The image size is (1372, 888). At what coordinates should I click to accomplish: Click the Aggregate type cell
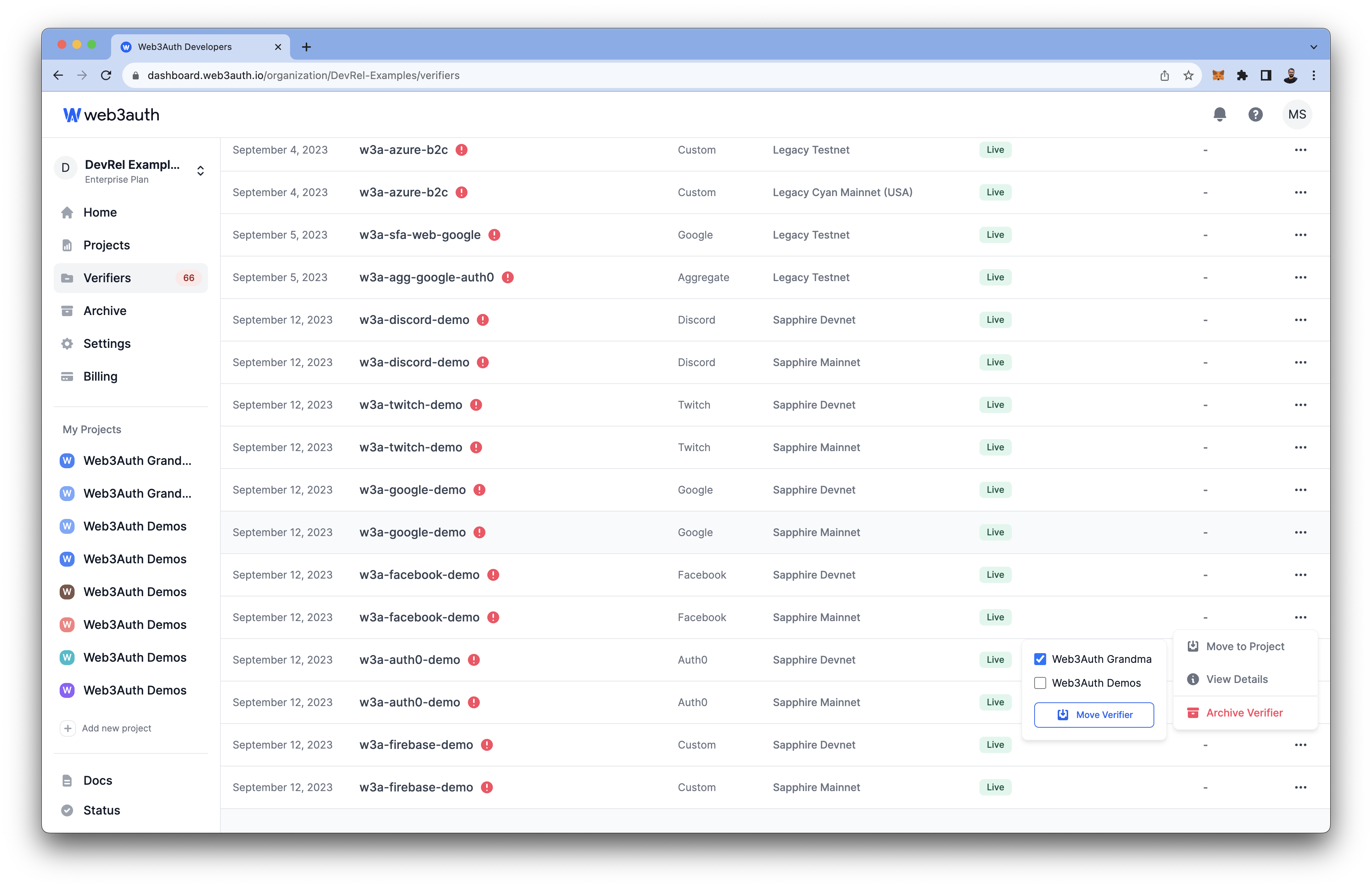pos(703,277)
